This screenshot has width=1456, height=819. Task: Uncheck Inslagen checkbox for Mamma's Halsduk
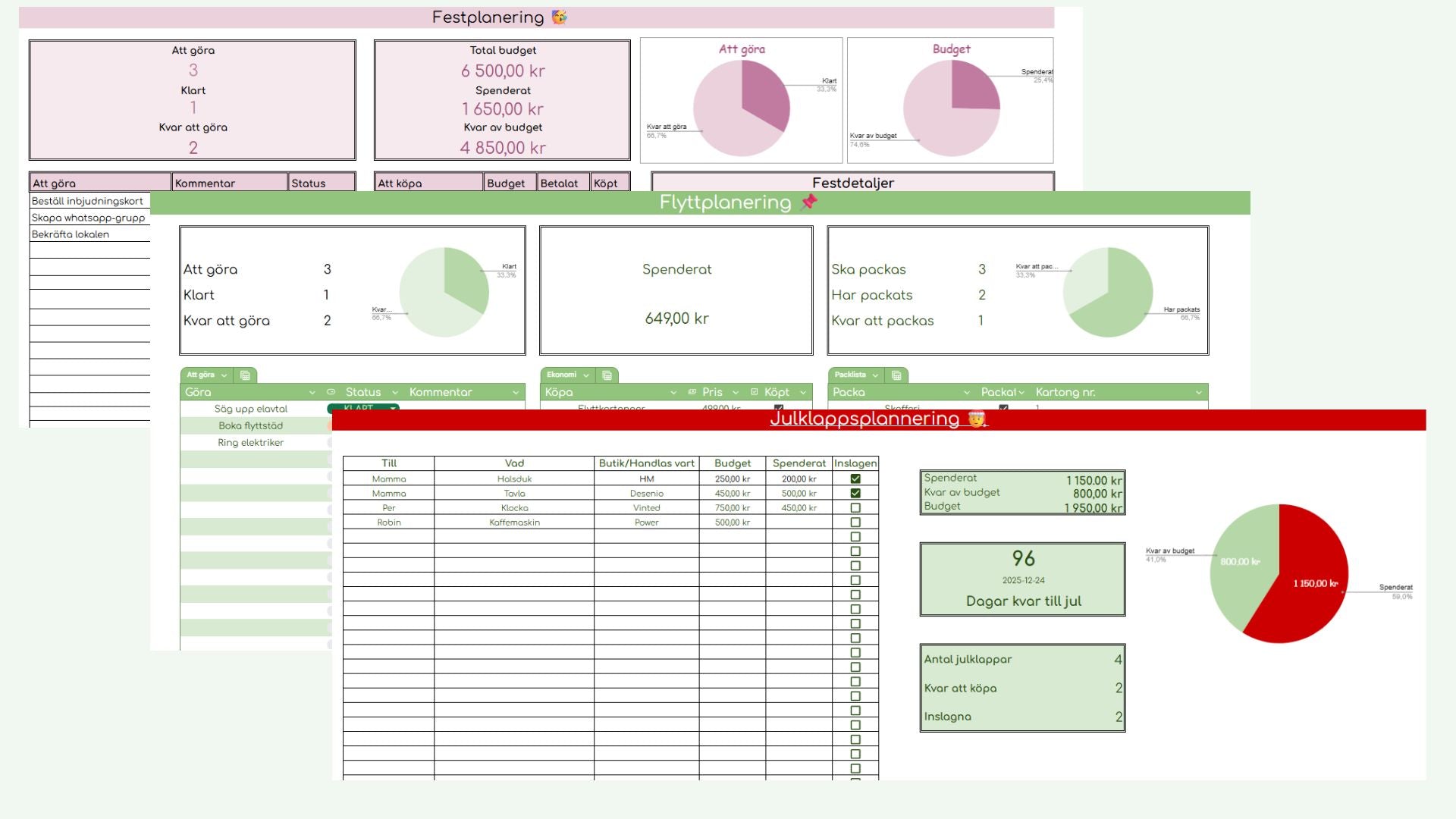pos(855,479)
